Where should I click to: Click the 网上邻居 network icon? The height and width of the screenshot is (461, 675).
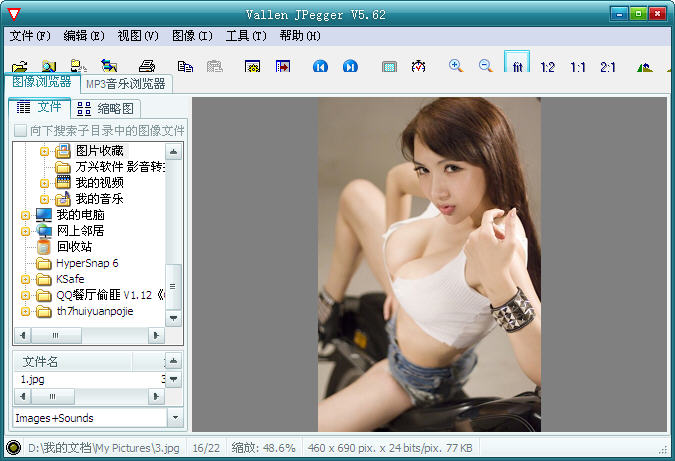[43, 231]
